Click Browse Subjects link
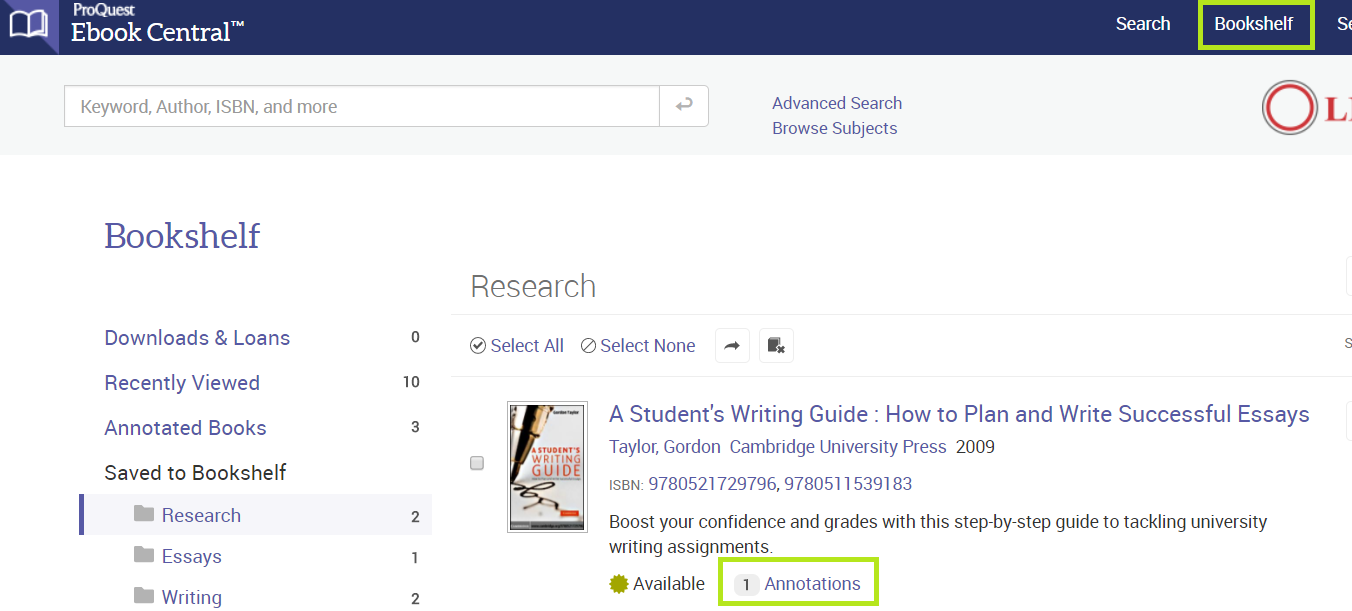The image size is (1352, 611). tap(835, 128)
